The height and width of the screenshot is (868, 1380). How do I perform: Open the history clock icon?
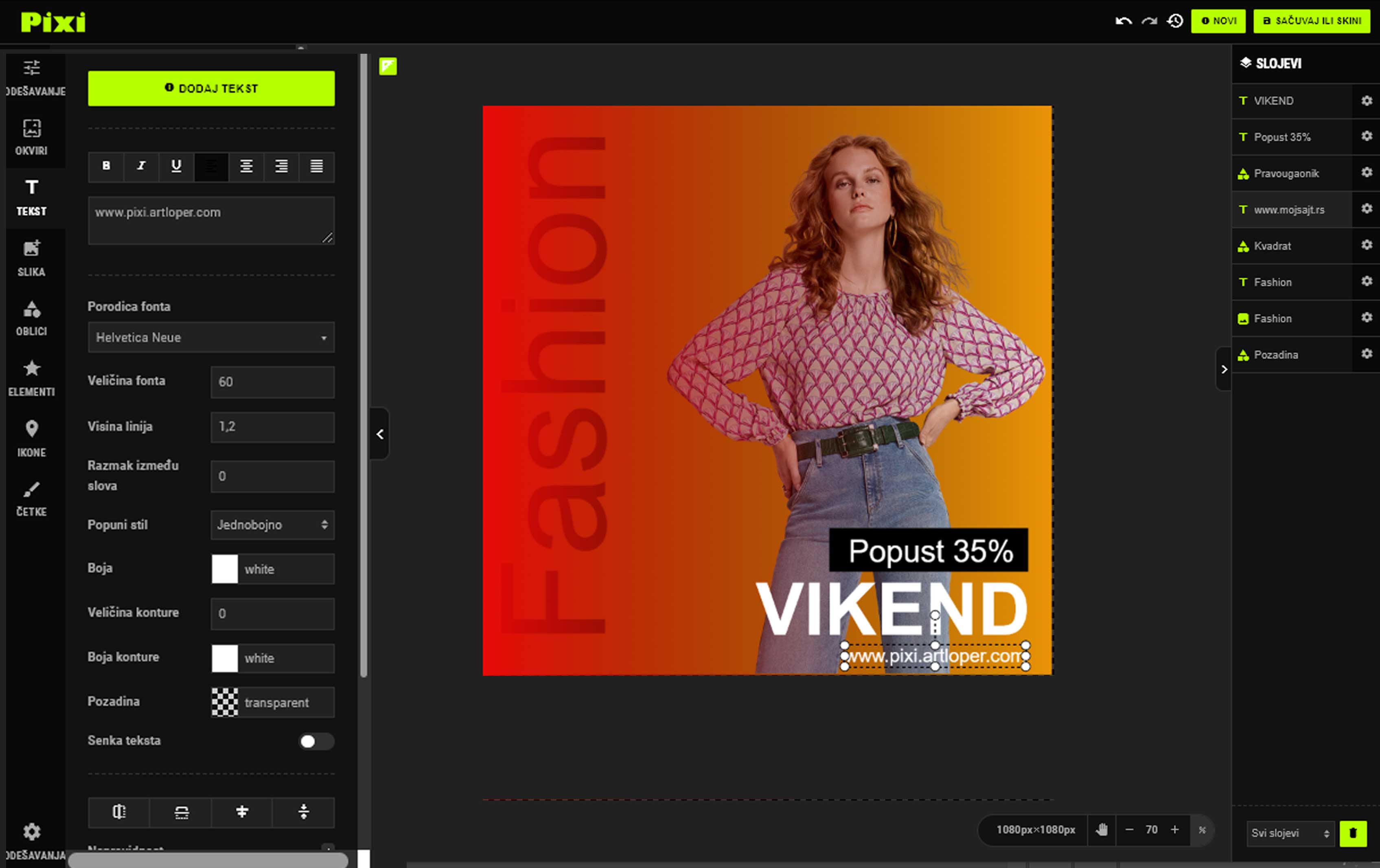[x=1175, y=21]
